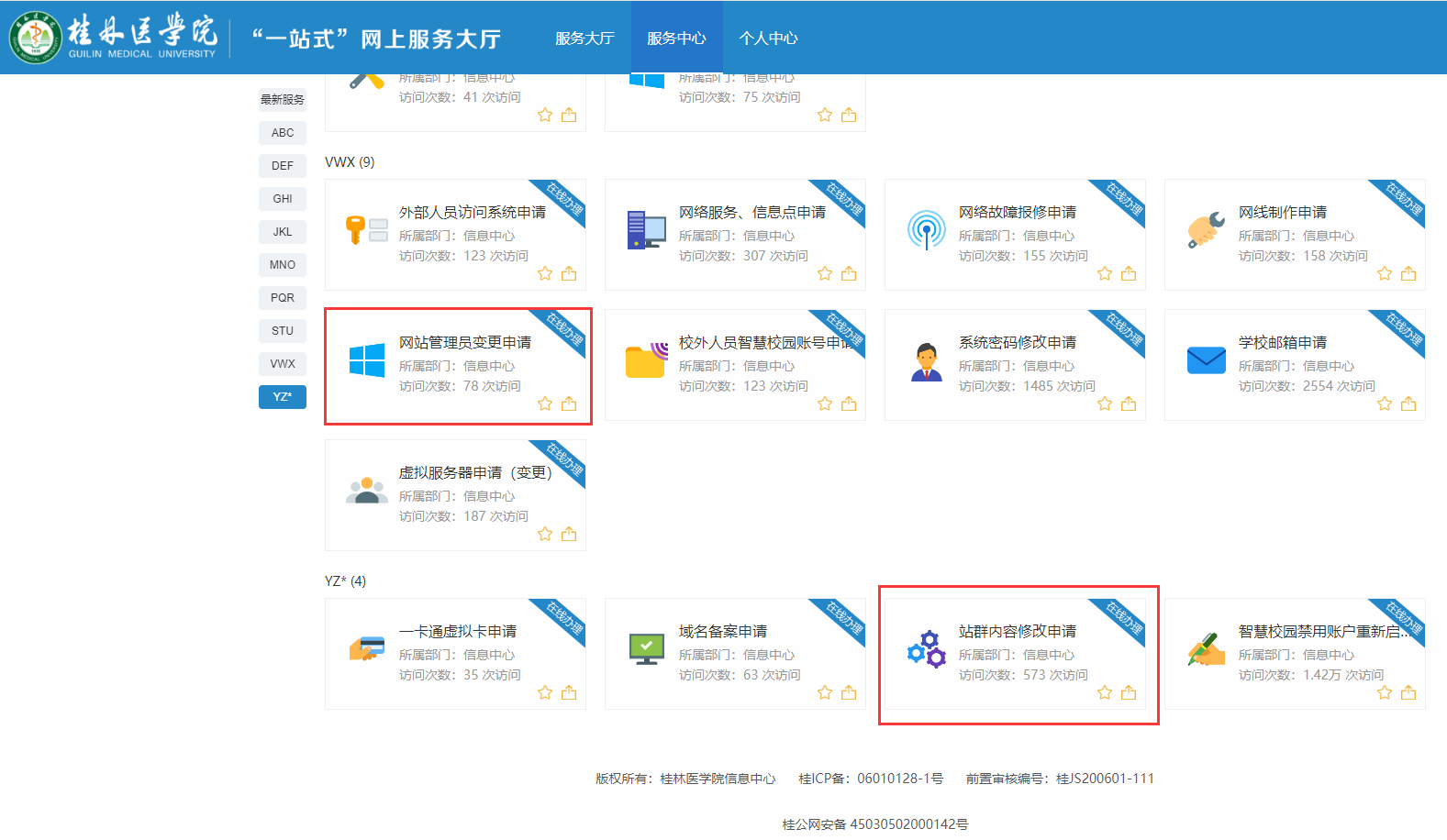The height and width of the screenshot is (840, 1447).
Task: Open 站群内容修改申请 service title
Action: coord(1018,631)
